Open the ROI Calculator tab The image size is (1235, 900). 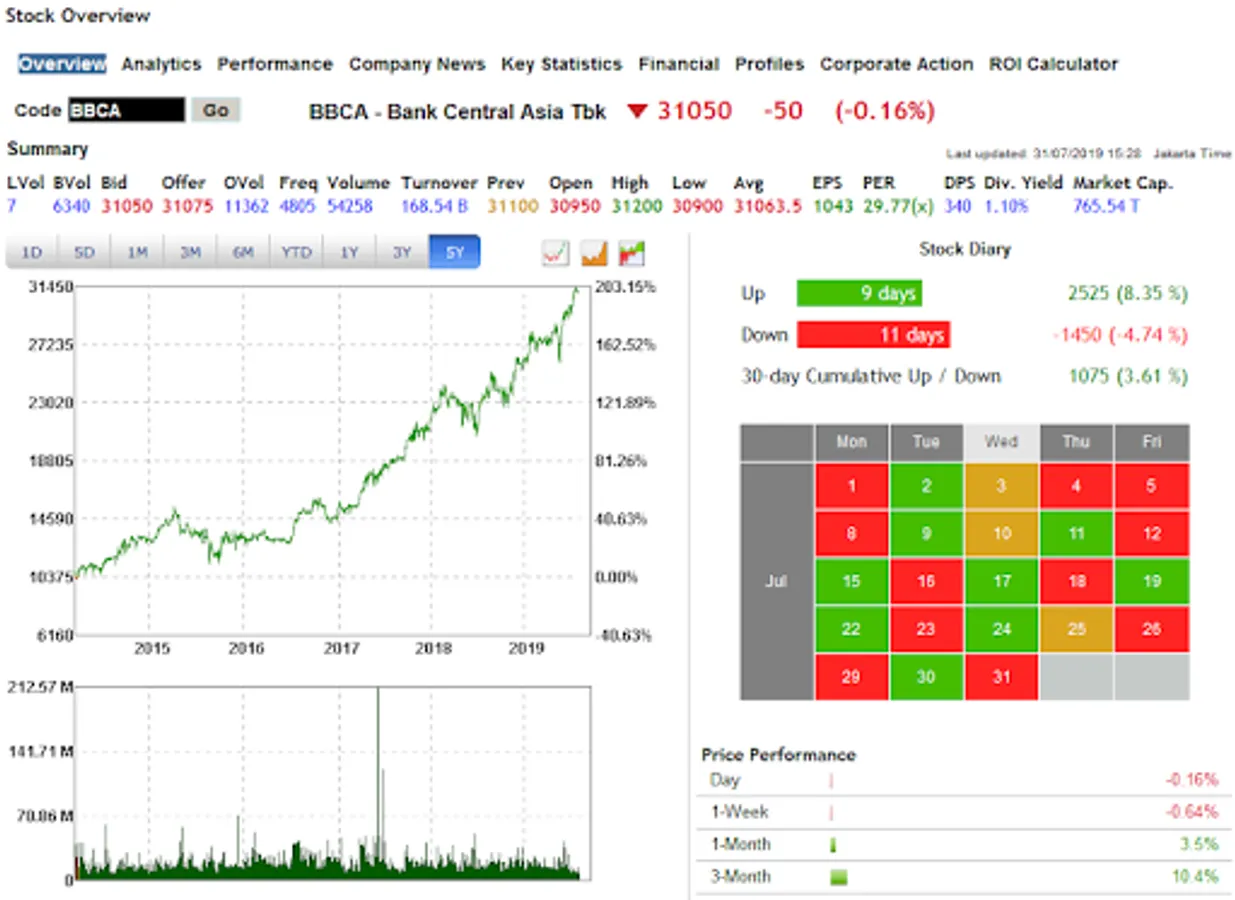pyautogui.click(x=1054, y=64)
